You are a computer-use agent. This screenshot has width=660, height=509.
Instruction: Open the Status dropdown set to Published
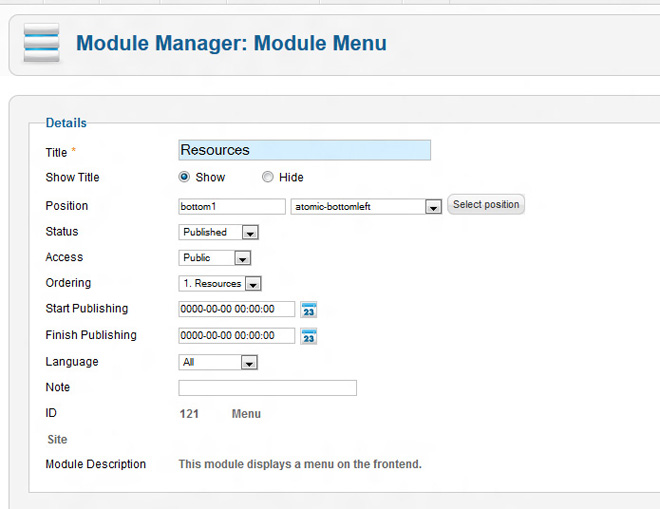250,233
